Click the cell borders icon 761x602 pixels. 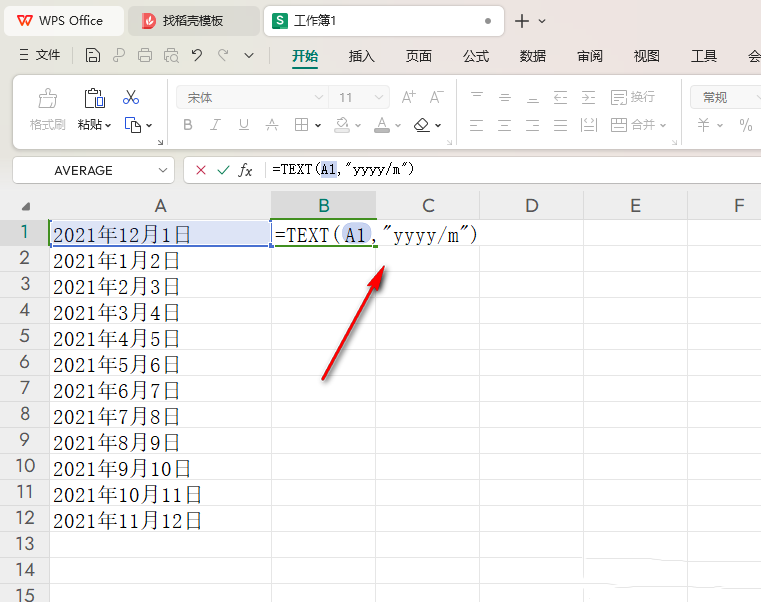(x=301, y=125)
